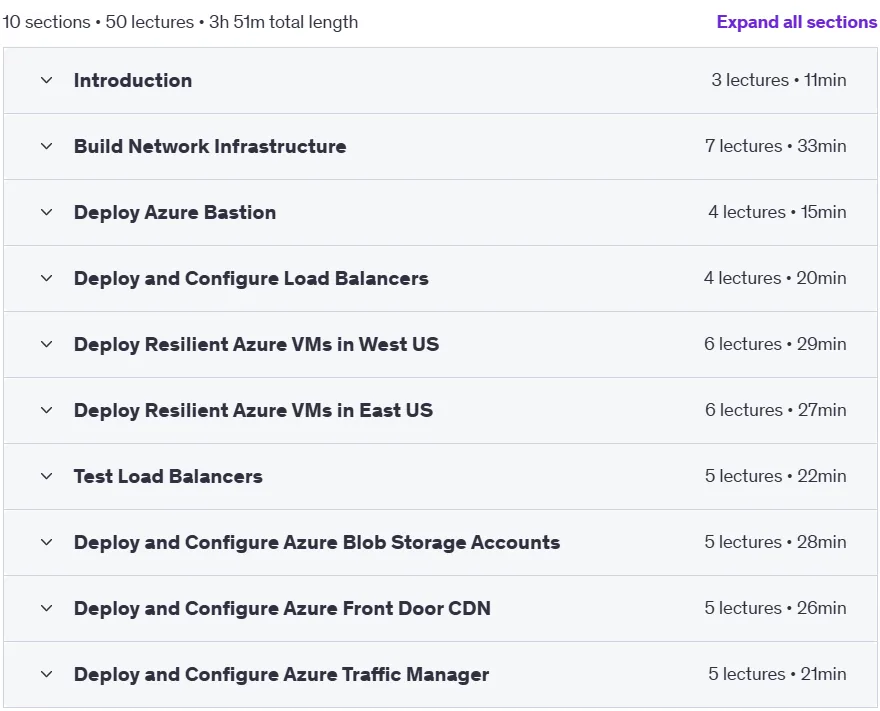Expand the Deploy Azure Bastion chevron

[47, 212]
